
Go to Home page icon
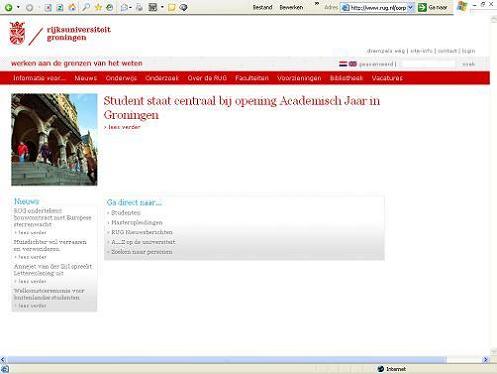[x=72, y=7]
